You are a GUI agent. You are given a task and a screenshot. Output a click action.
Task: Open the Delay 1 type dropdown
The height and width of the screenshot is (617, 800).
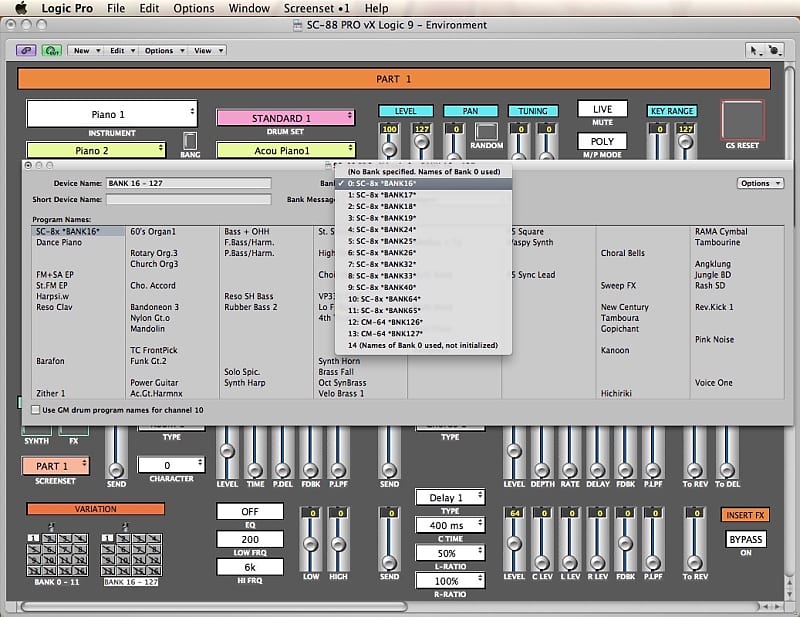pyautogui.click(x=449, y=498)
